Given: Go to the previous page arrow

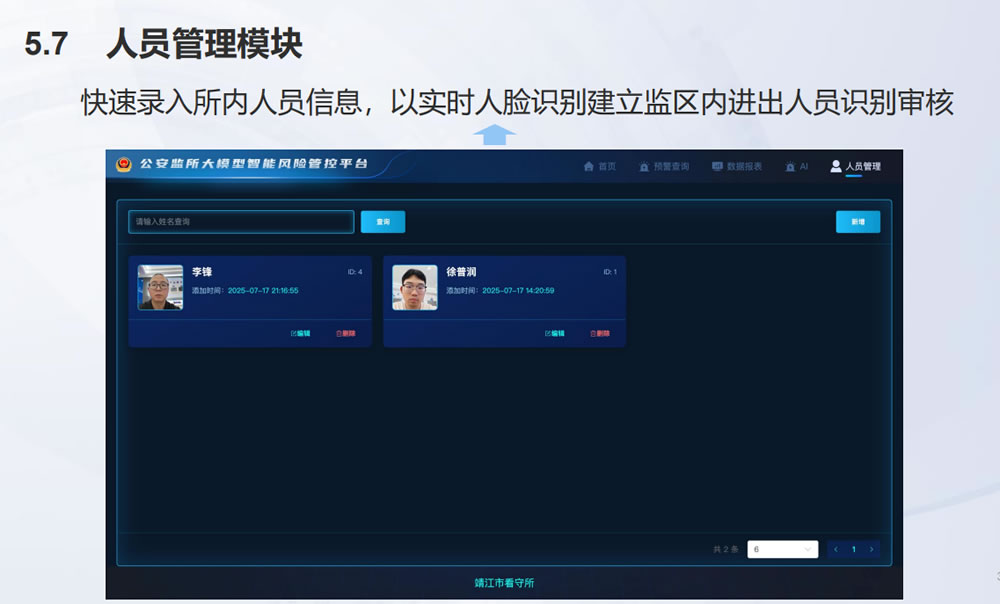Looking at the screenshot, I should point(836,549).
